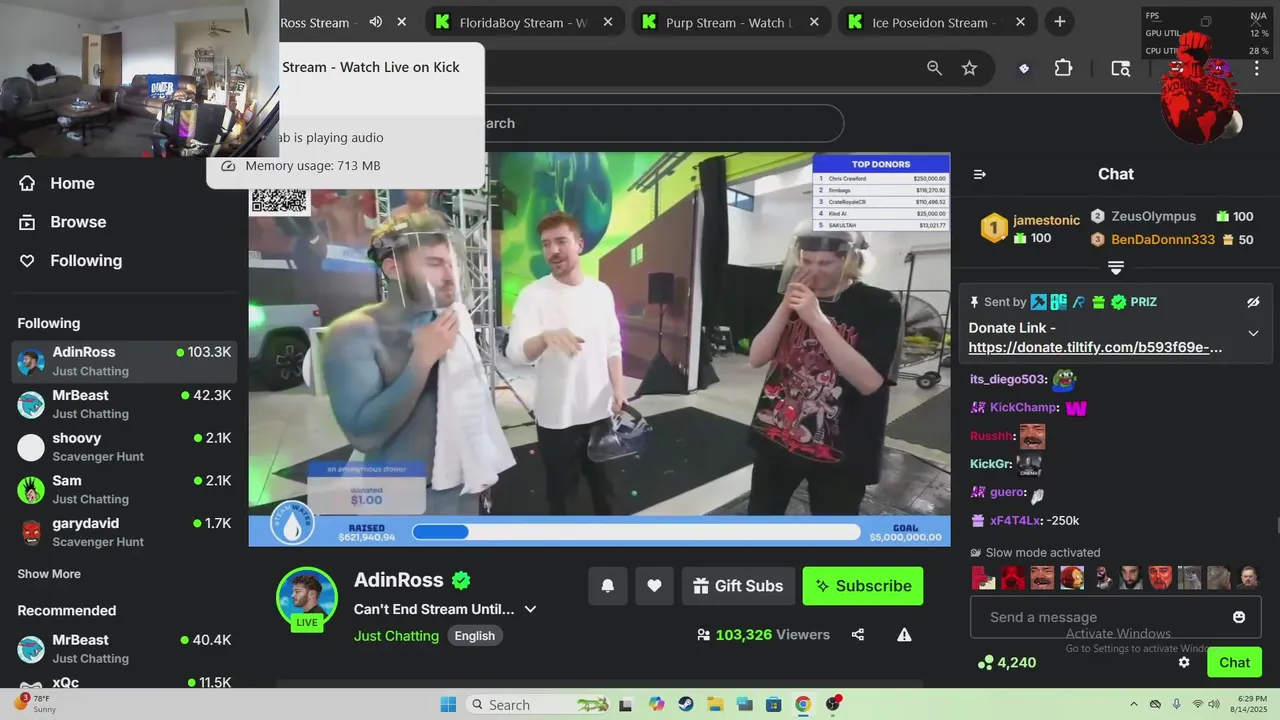The image size is (1280, 720).
Task: Switch to the FloridaBoy Stream tab
Action: pos(525,22)
